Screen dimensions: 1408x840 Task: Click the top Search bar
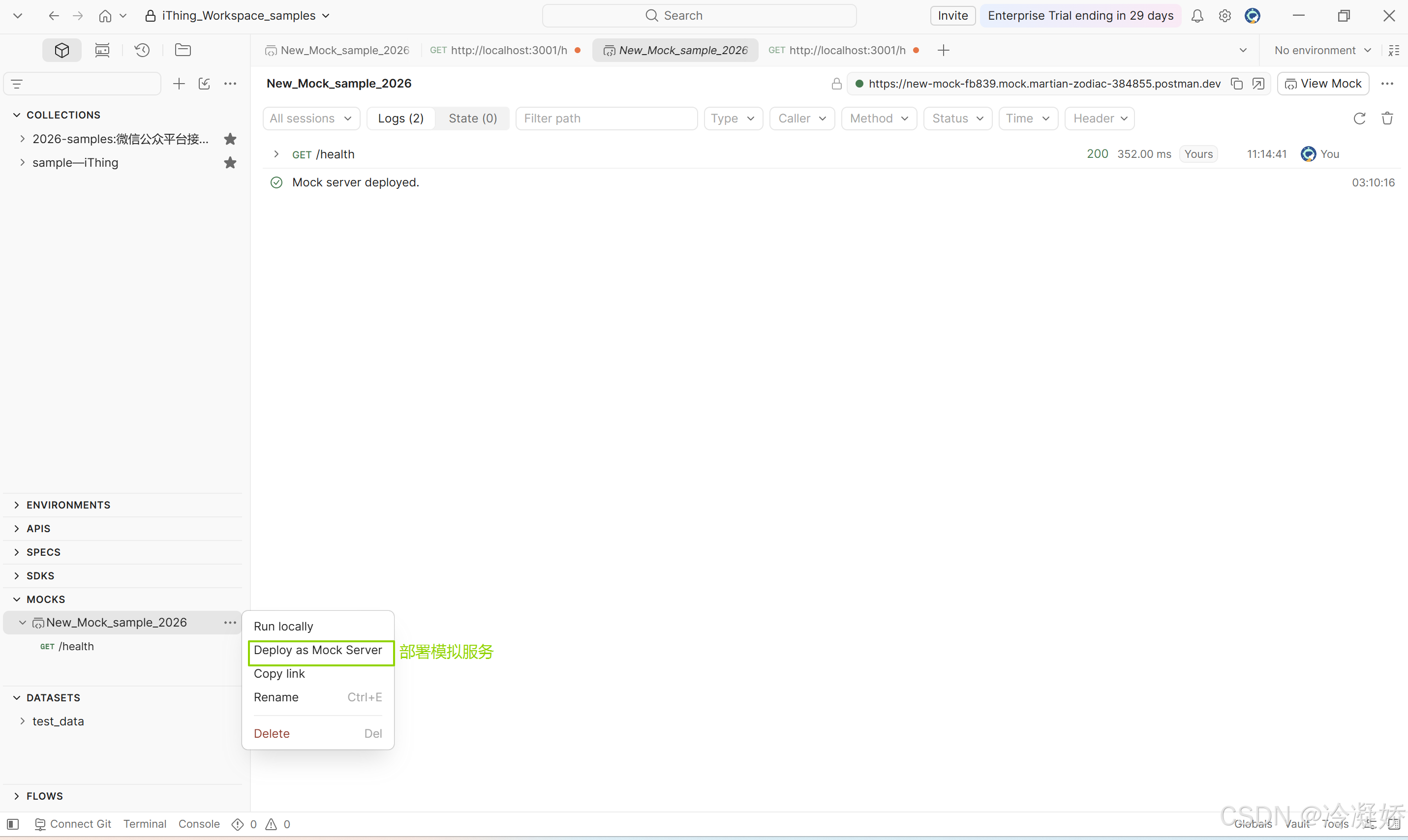point(699,16)
